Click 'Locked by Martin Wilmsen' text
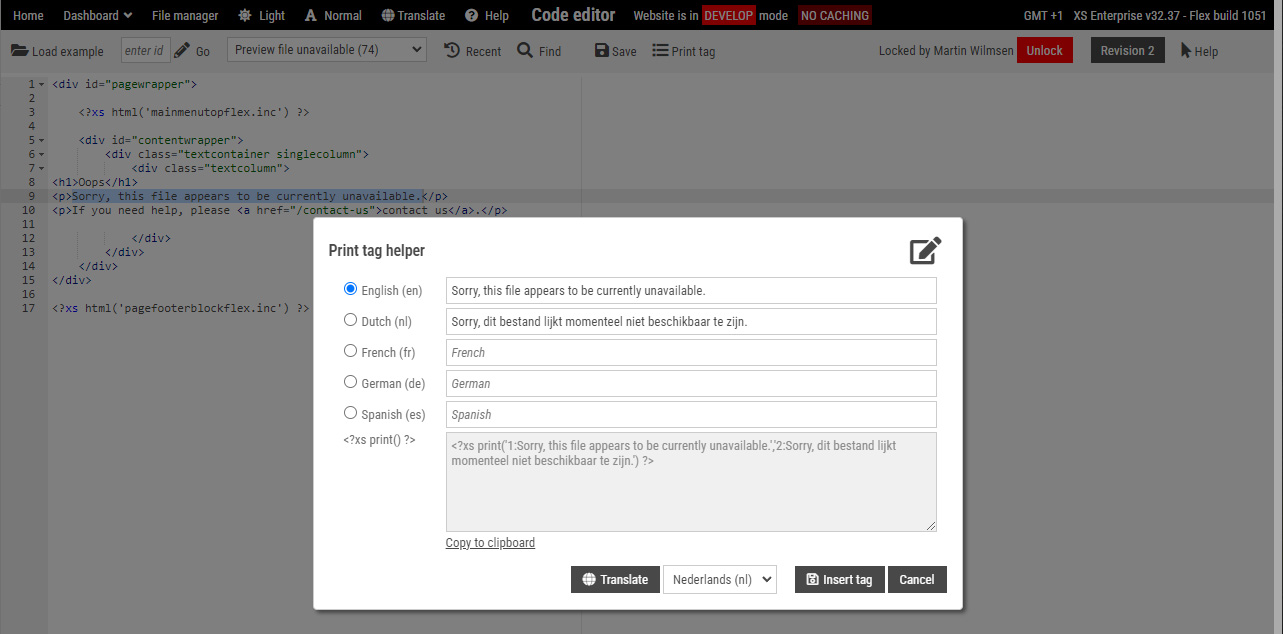 pos(946,50)
